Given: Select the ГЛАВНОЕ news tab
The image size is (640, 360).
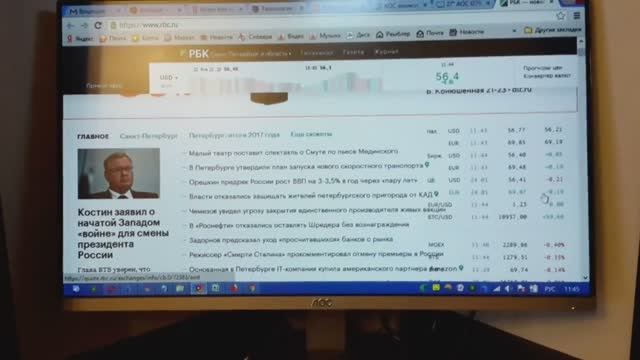Looking at the screenshot, I should (x=93, y=136).
